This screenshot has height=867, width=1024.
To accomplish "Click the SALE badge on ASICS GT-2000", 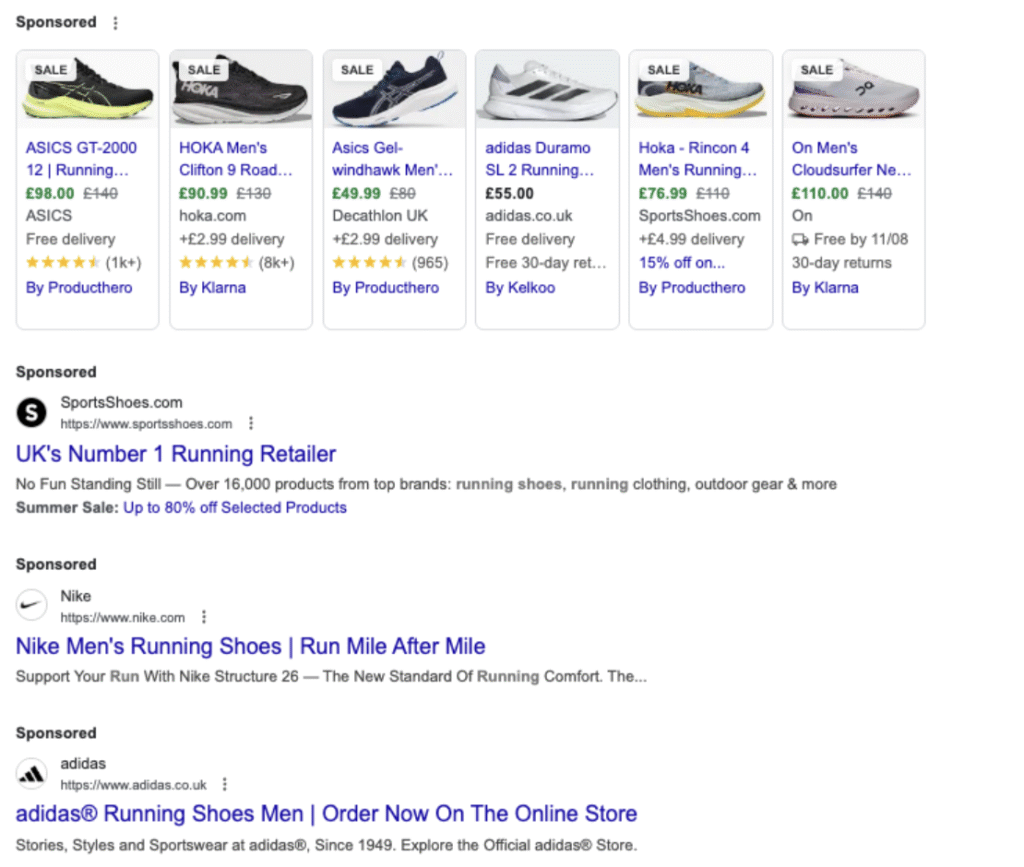I will point(50,70).
